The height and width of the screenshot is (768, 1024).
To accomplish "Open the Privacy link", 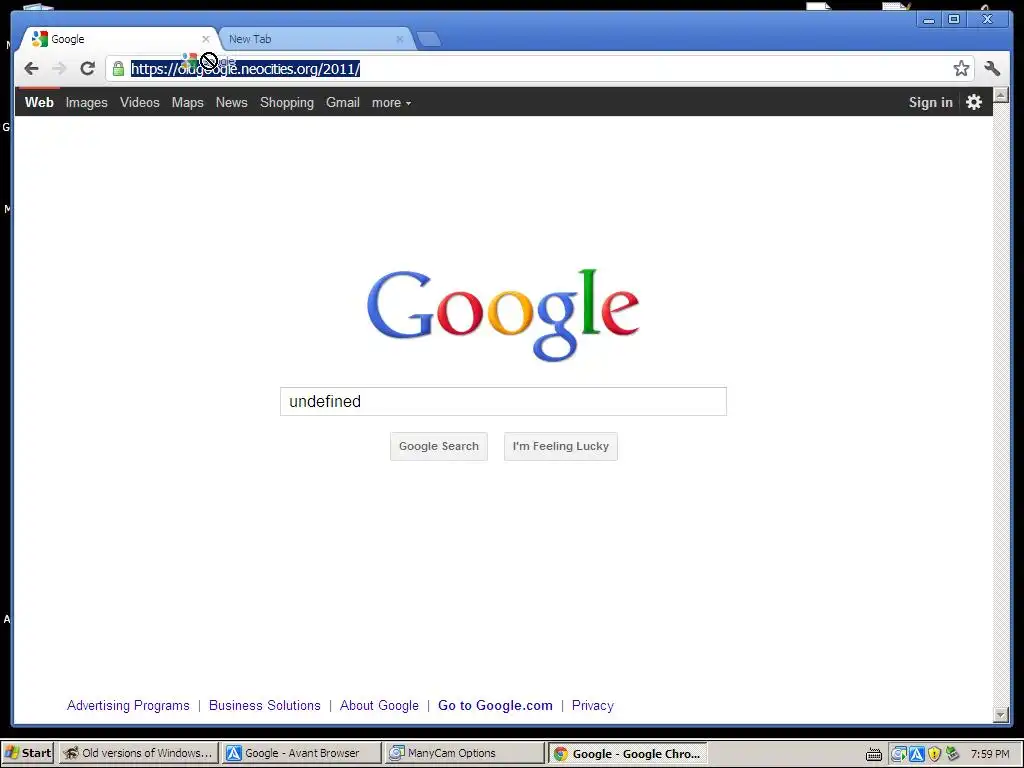I will 592,705.
